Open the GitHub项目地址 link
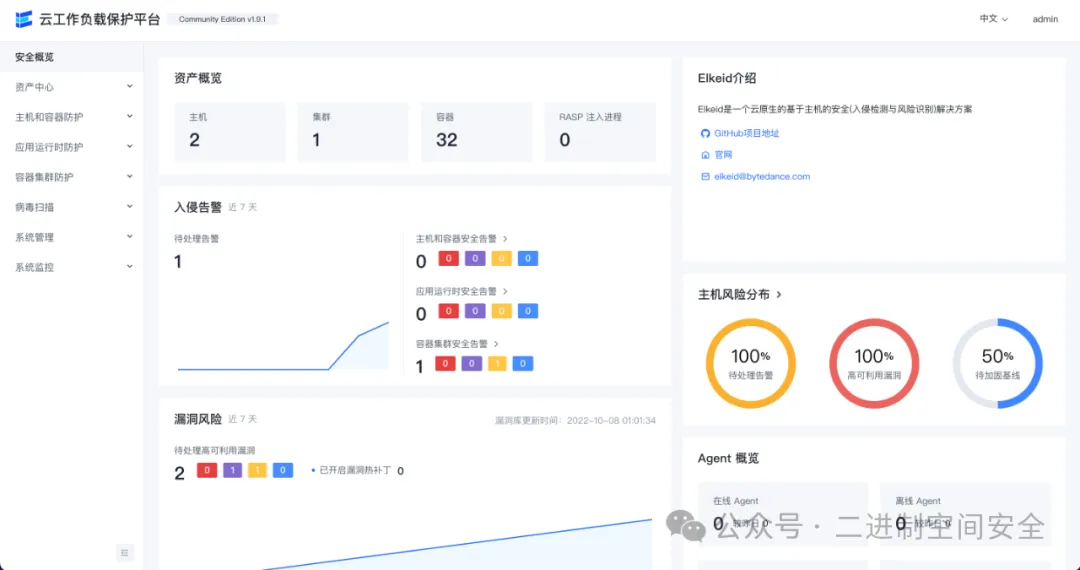This screenshot has height=570, width=1080. tap(746, 133)
